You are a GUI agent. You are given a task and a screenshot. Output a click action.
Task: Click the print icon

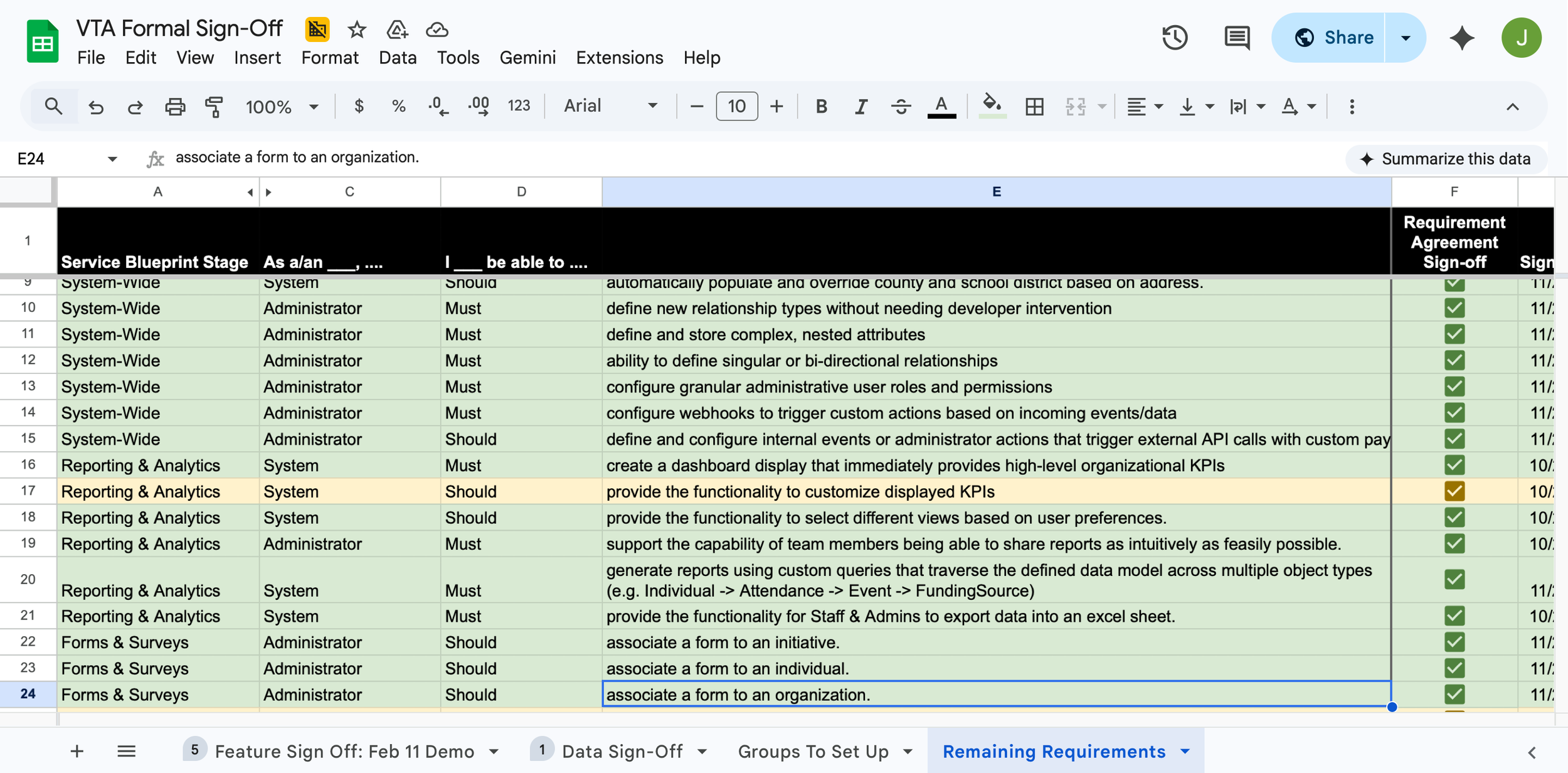[x=174, y=107]
